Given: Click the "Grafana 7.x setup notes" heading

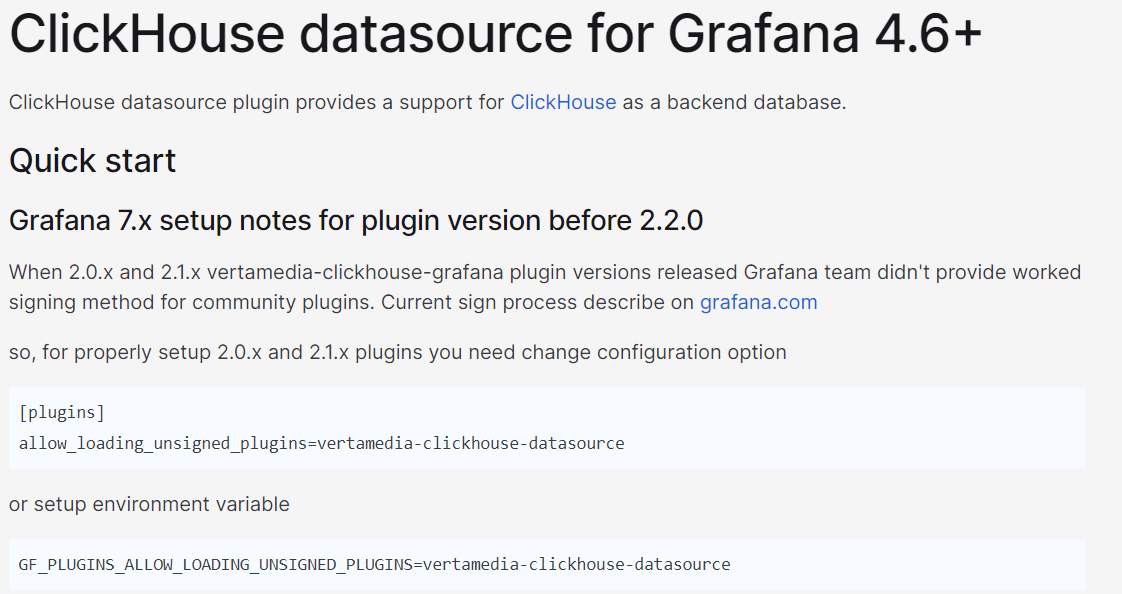Looking at the screenshot, I should 355,221.
